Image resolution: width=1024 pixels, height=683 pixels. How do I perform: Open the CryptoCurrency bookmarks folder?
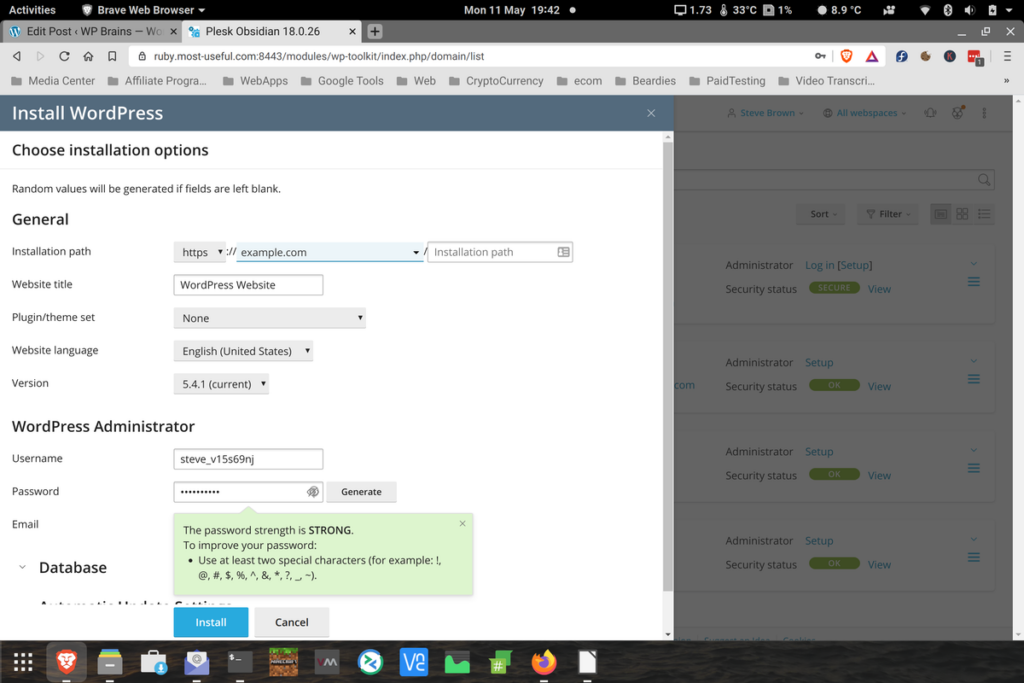click(496, 81)
